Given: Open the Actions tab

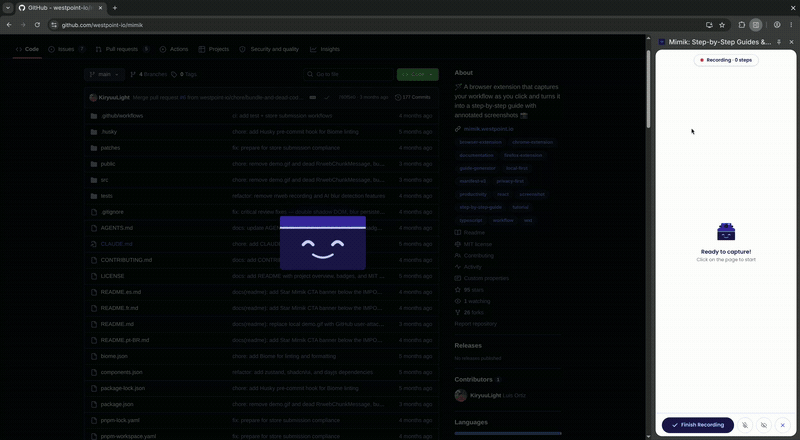Looking at the screenshot, I should click(174, 49).
